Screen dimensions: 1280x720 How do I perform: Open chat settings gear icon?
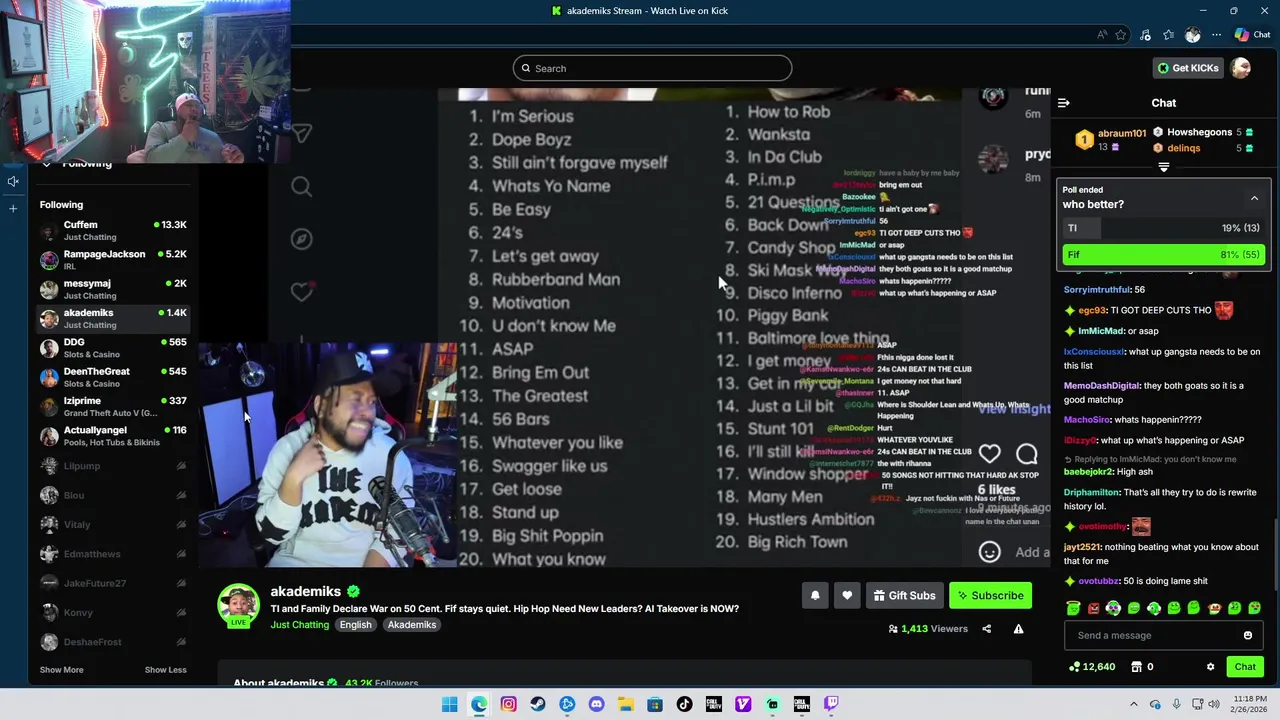(x=1210, y=667)
